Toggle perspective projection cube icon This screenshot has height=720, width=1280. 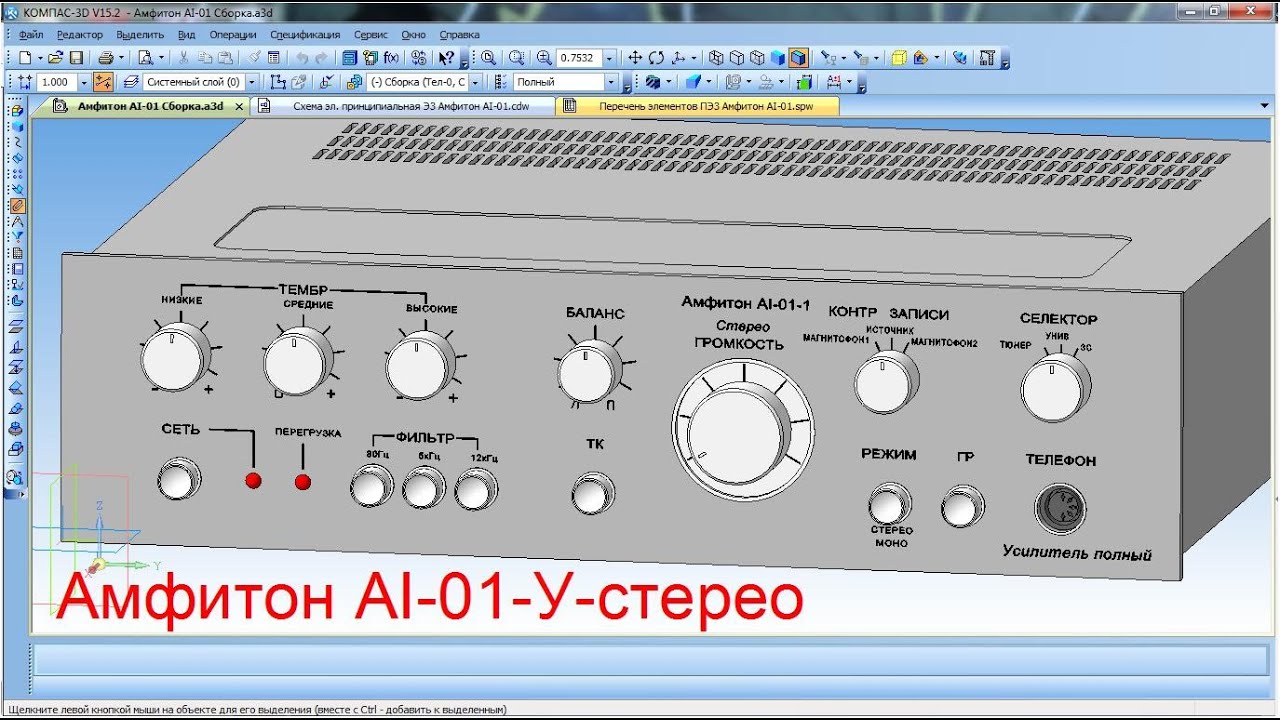898,58
